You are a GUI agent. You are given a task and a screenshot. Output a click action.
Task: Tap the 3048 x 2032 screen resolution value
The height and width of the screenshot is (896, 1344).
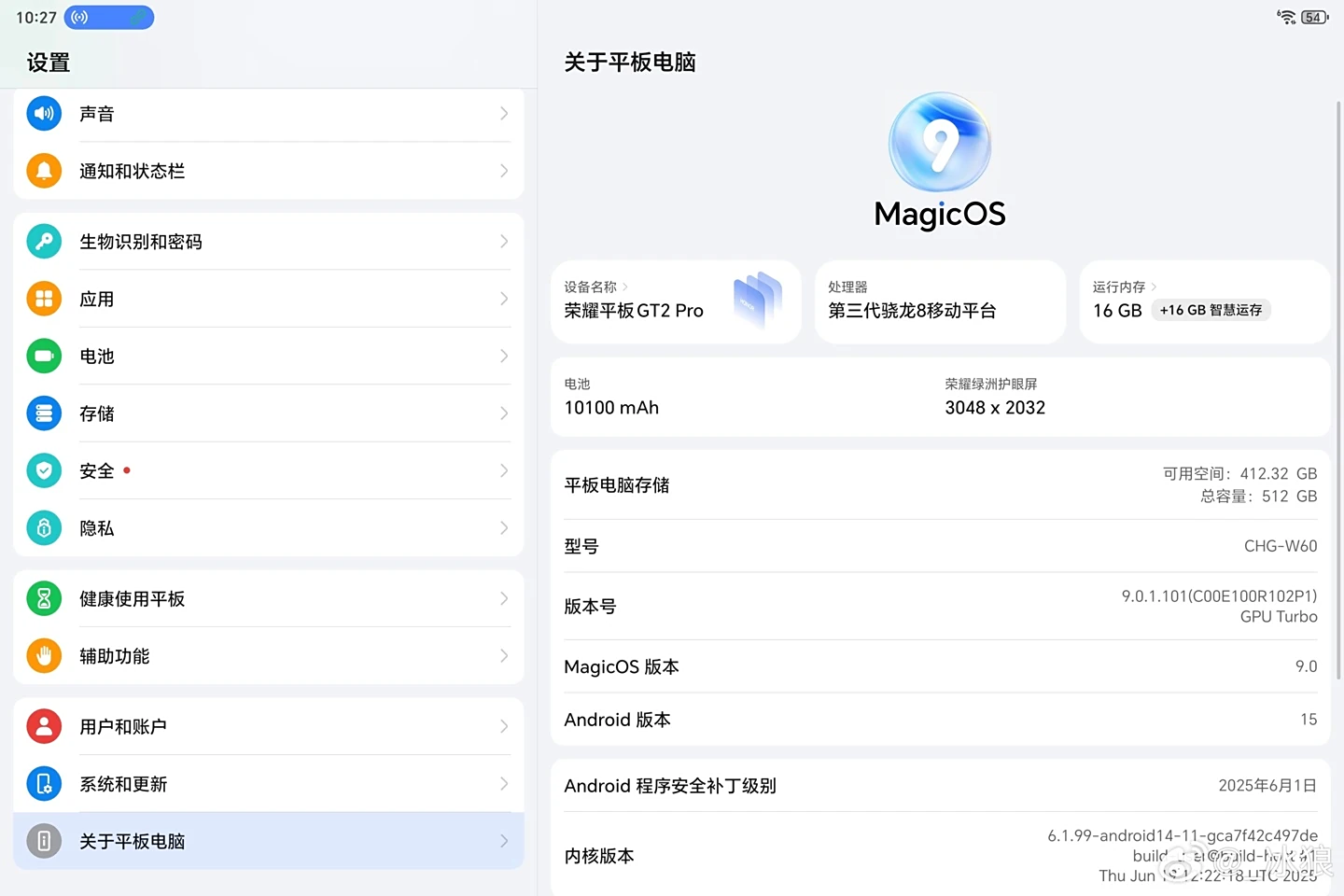coord(995,408)
